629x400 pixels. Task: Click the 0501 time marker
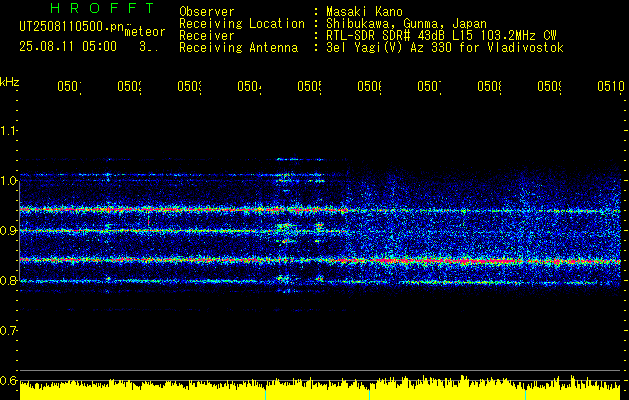click(69, 86)
